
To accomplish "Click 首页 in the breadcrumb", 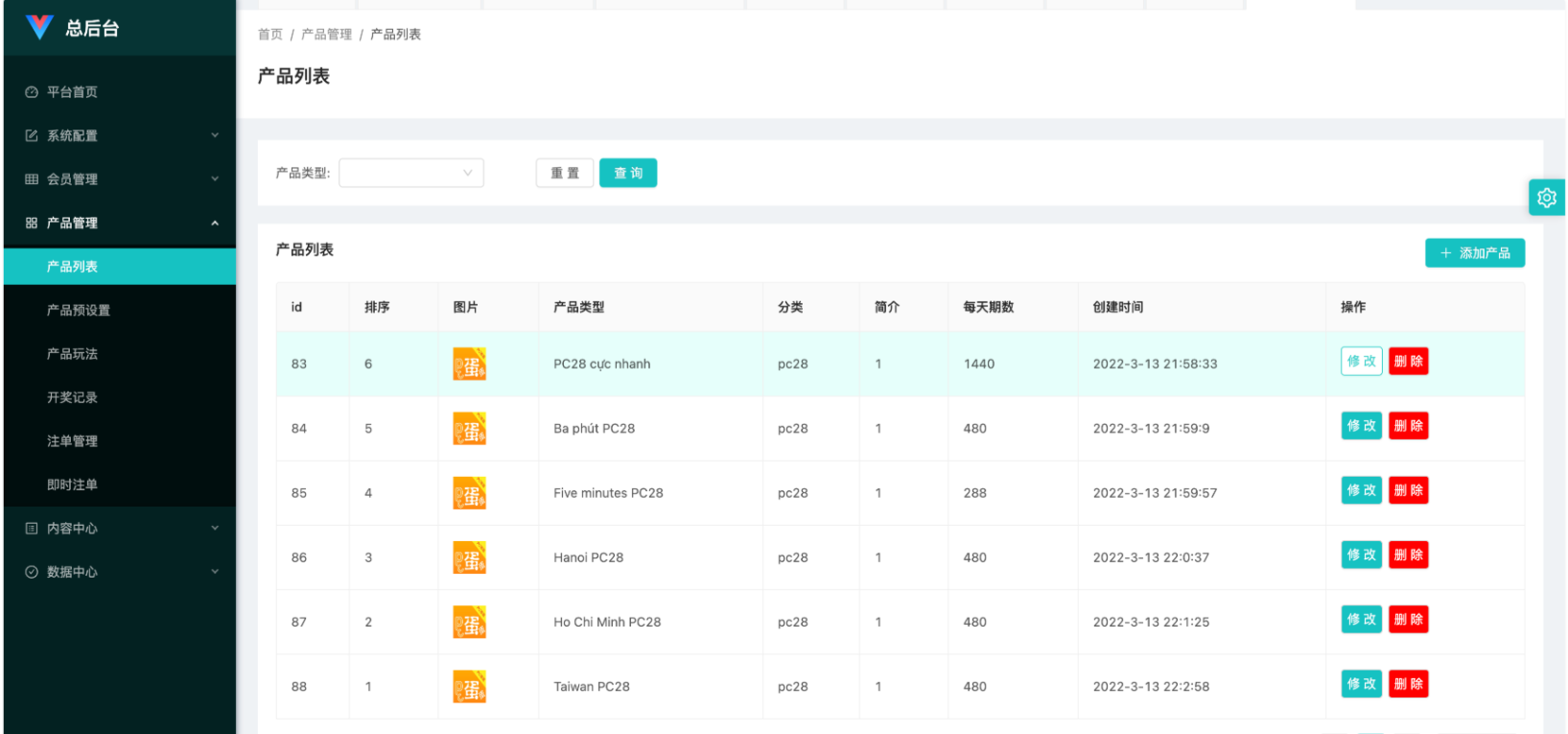I will pos(270,35).
